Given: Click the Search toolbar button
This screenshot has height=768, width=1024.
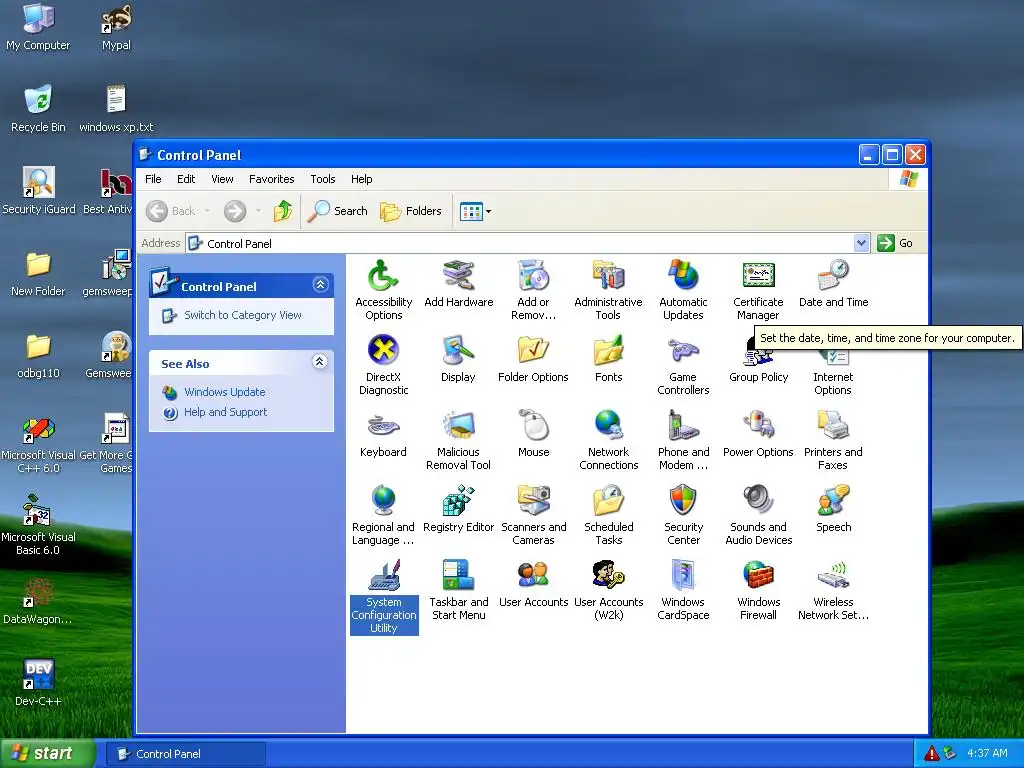Looking at the screenshot, I should 337,211.
